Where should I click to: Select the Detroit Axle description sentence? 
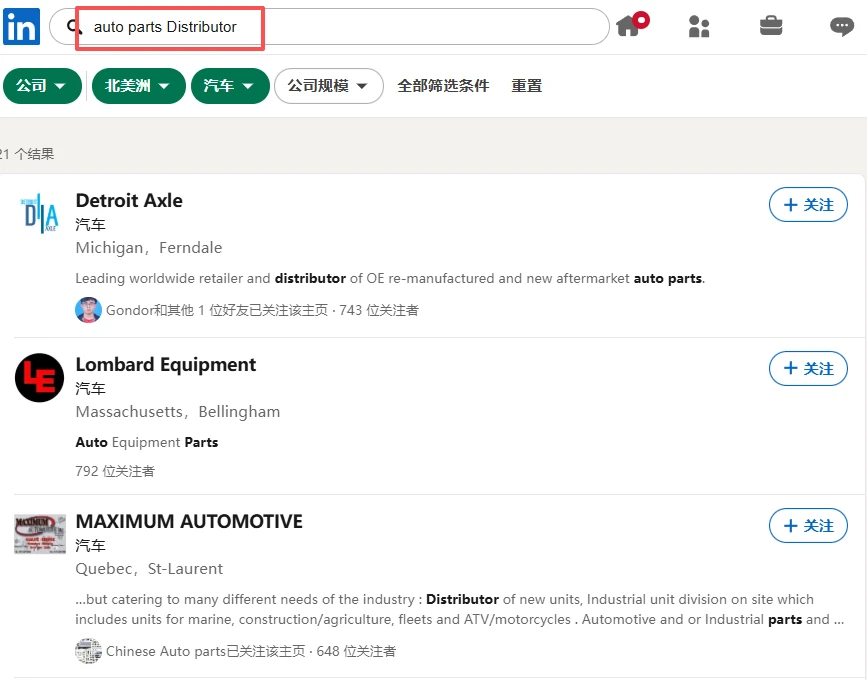pos(390,278)
